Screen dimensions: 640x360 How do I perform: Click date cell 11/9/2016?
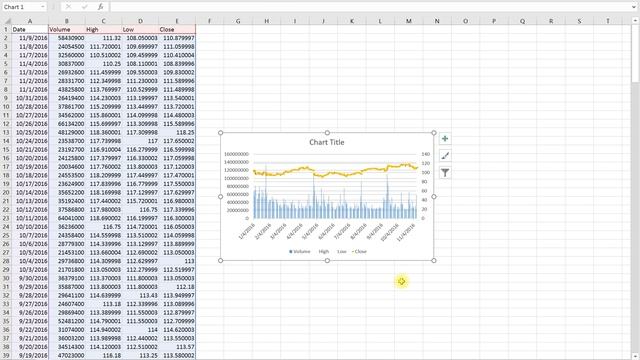(x=30, y=38)
